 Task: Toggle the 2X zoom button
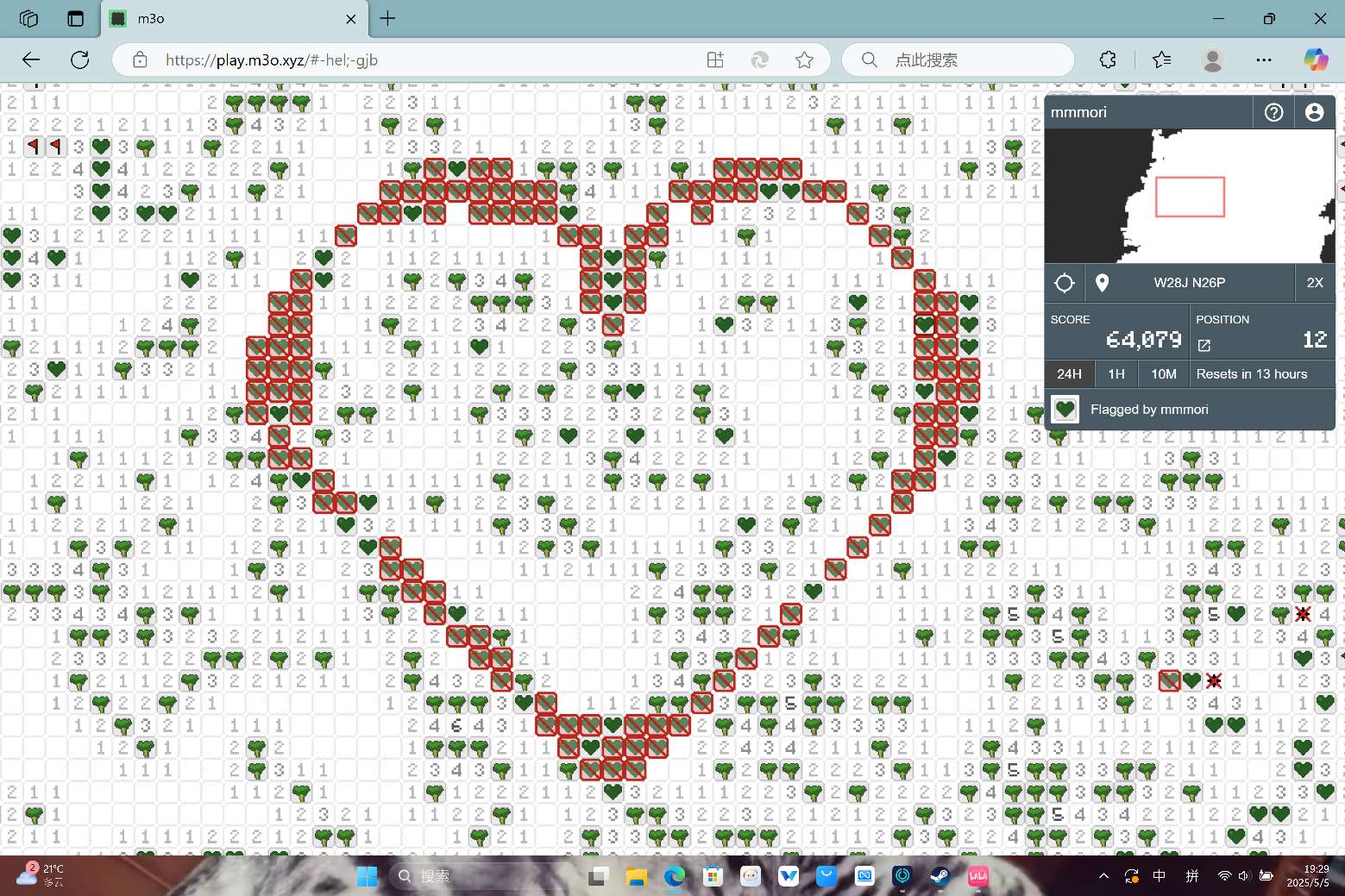click(x=1315, y=283)
